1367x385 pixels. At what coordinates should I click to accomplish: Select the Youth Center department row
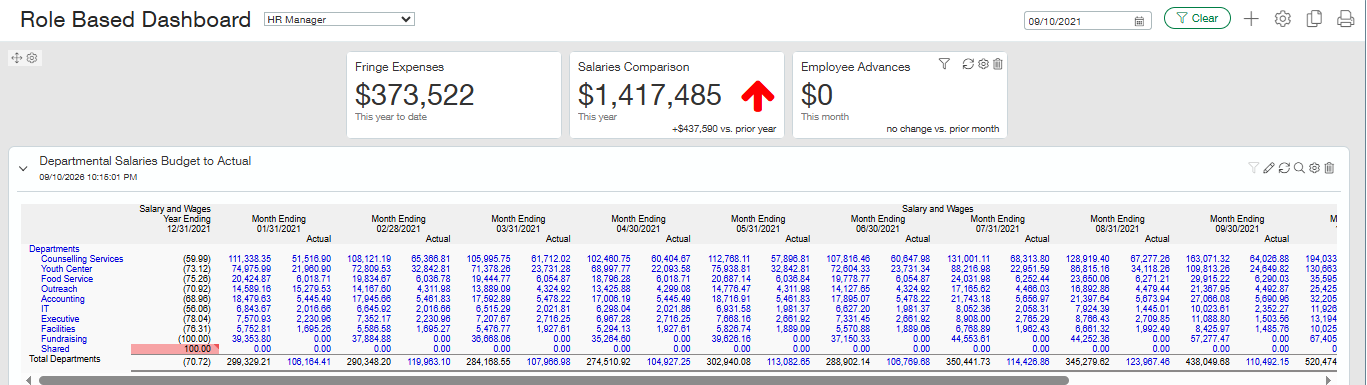67,269
